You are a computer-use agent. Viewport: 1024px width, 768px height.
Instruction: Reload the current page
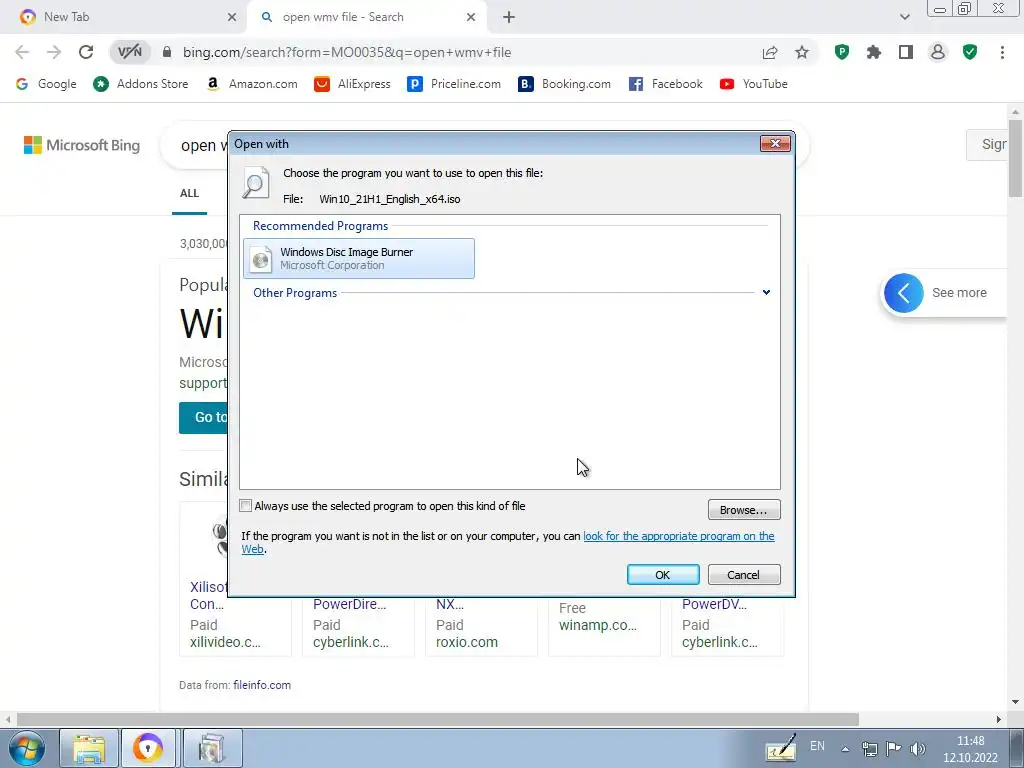(86, 52)
